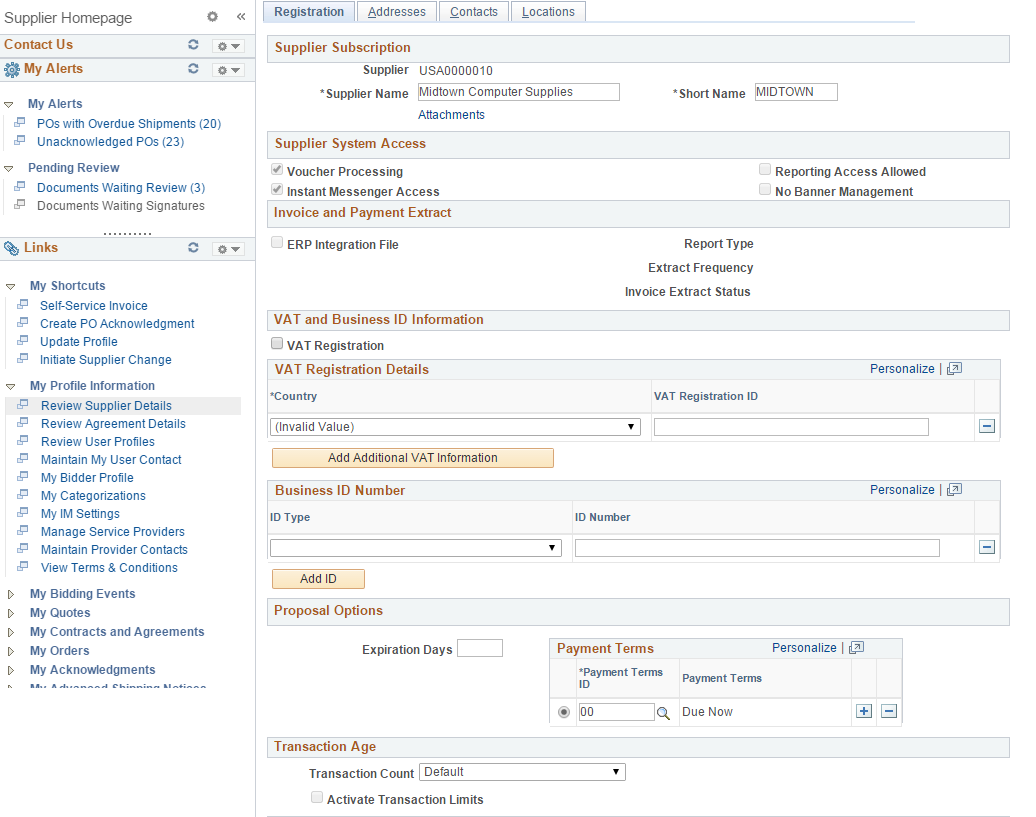Look up Payment Terms ID with magnifier

[x=663, y=713]
